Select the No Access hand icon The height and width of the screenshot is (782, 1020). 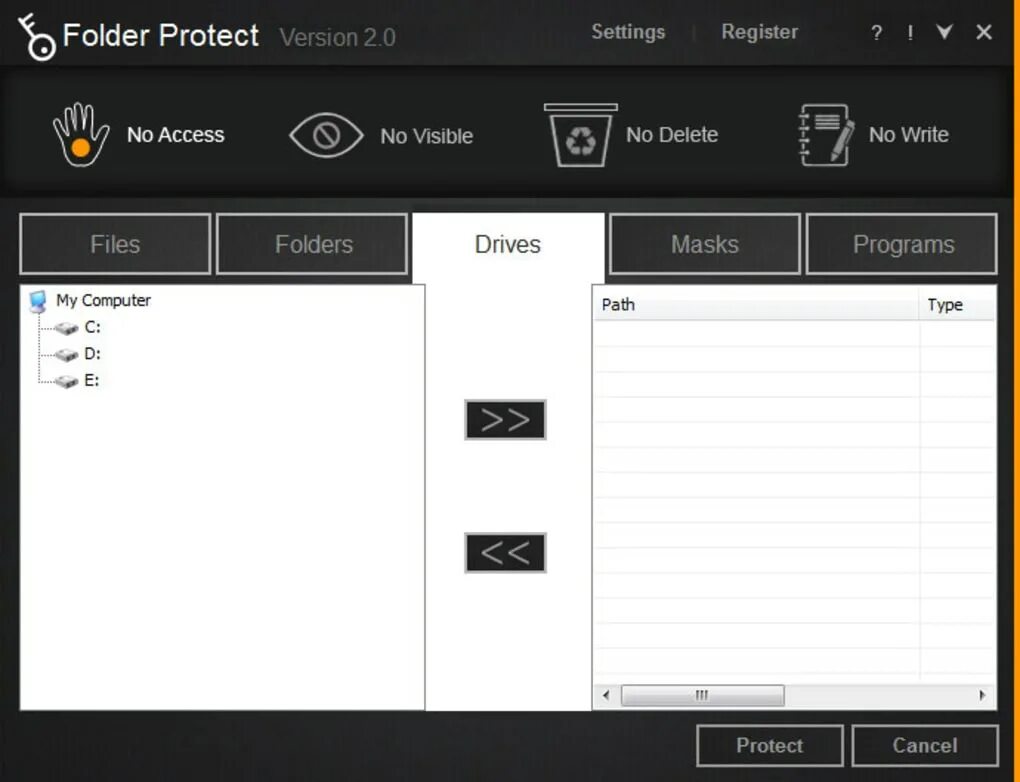click(x=81, y=135)
